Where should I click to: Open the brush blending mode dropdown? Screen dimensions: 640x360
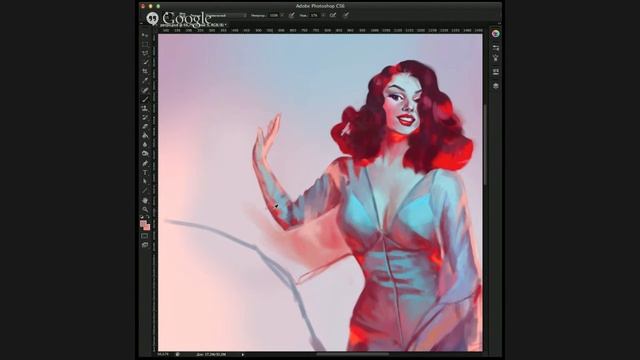227,16
